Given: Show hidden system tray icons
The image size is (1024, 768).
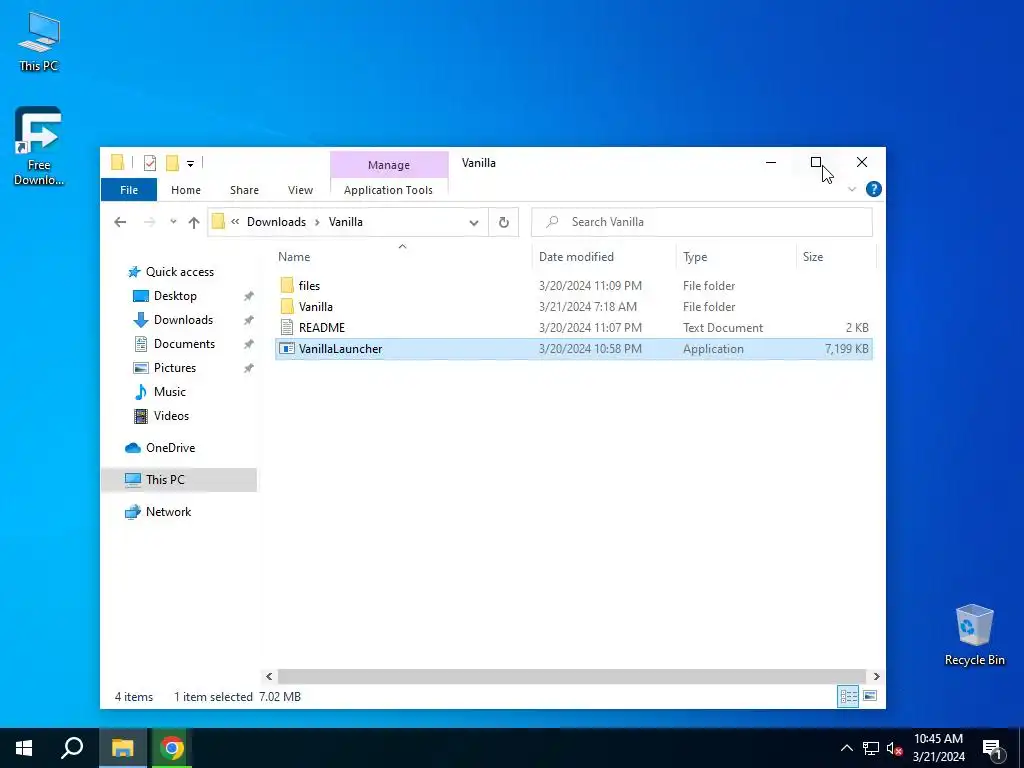Looking at the screenshot, I should pyautogui.click(x=846, y=748).
